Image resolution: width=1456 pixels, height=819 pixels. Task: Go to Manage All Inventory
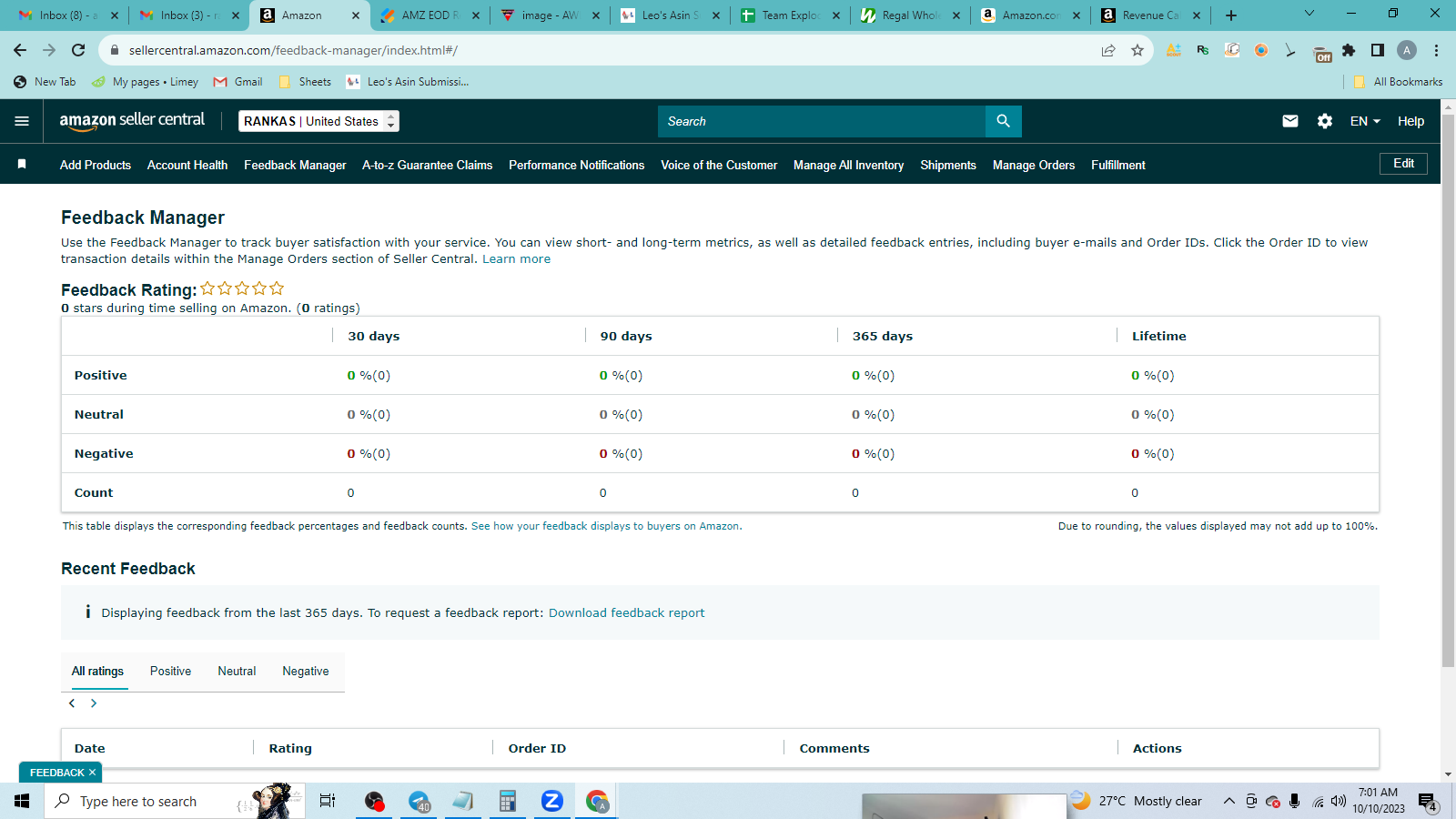848,165
